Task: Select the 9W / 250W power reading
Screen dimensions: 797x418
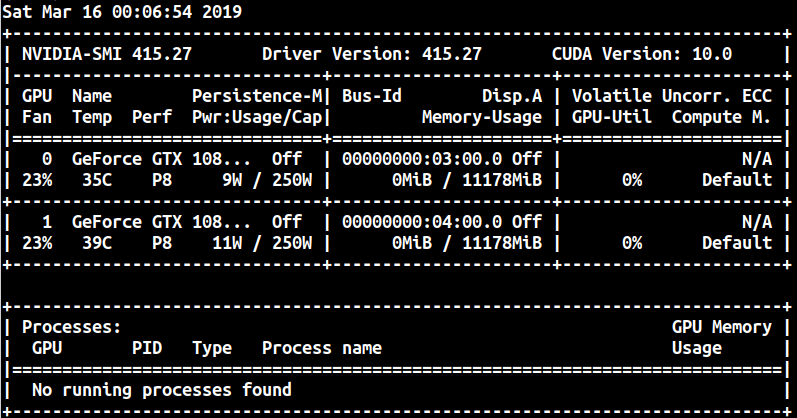Action: (x=266, y=180)
